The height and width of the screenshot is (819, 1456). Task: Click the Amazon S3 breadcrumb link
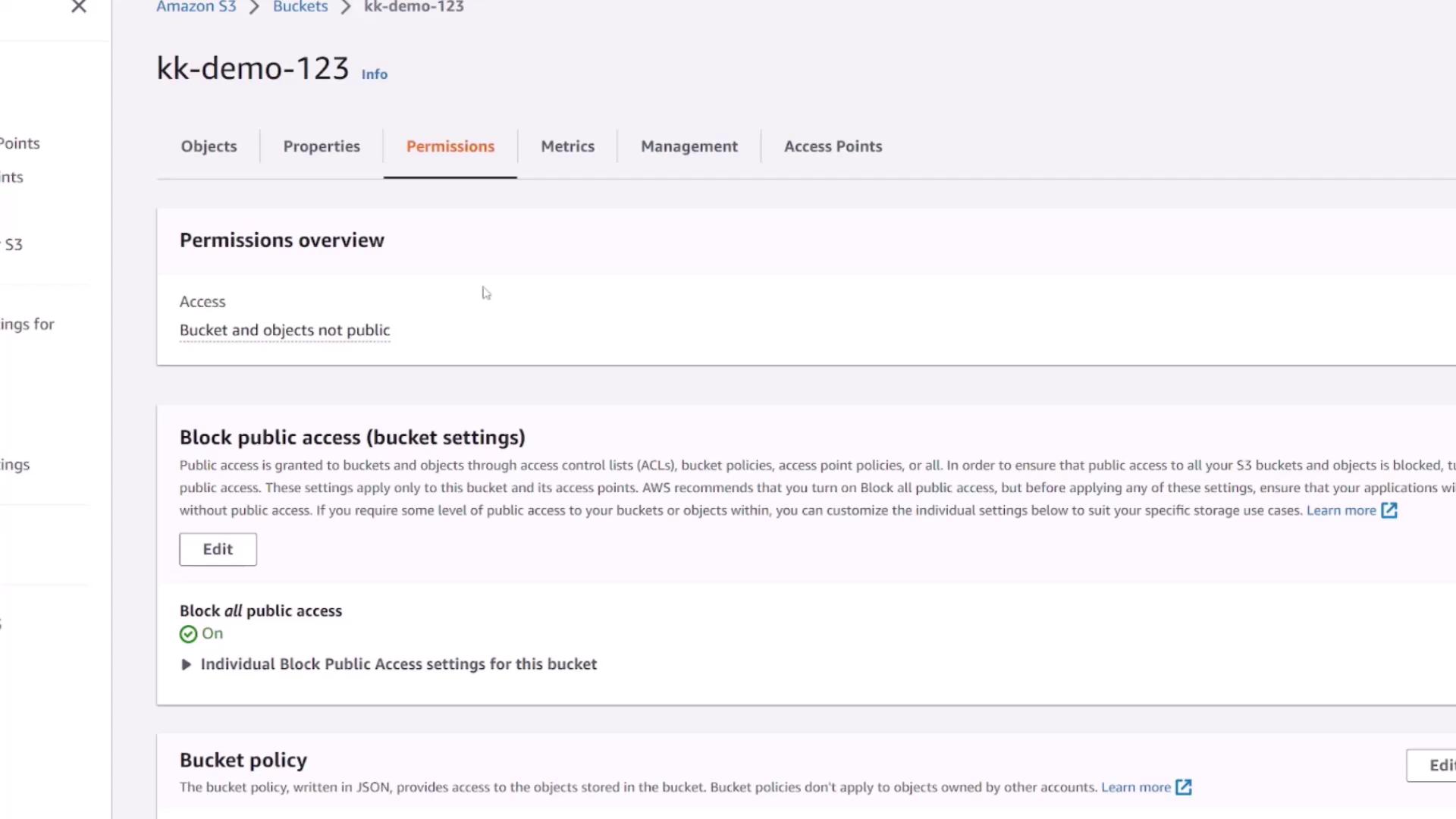click(196, 7)
